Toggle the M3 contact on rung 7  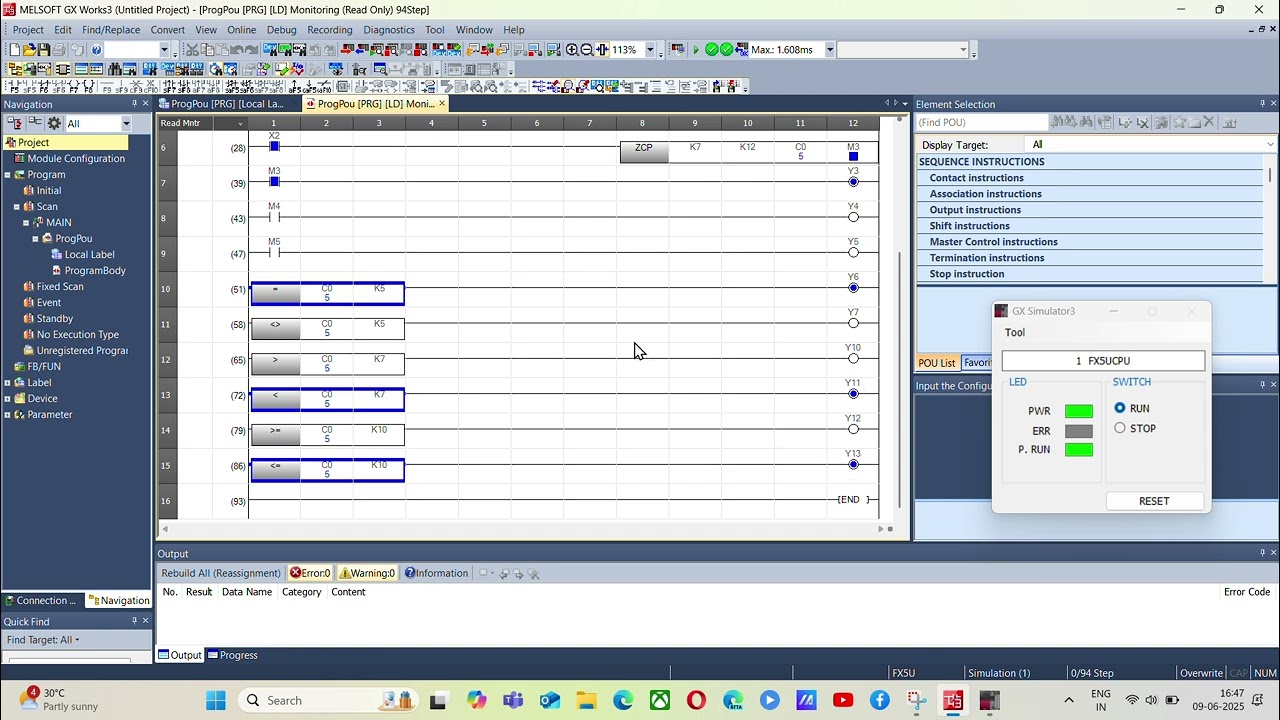point(274,181)
